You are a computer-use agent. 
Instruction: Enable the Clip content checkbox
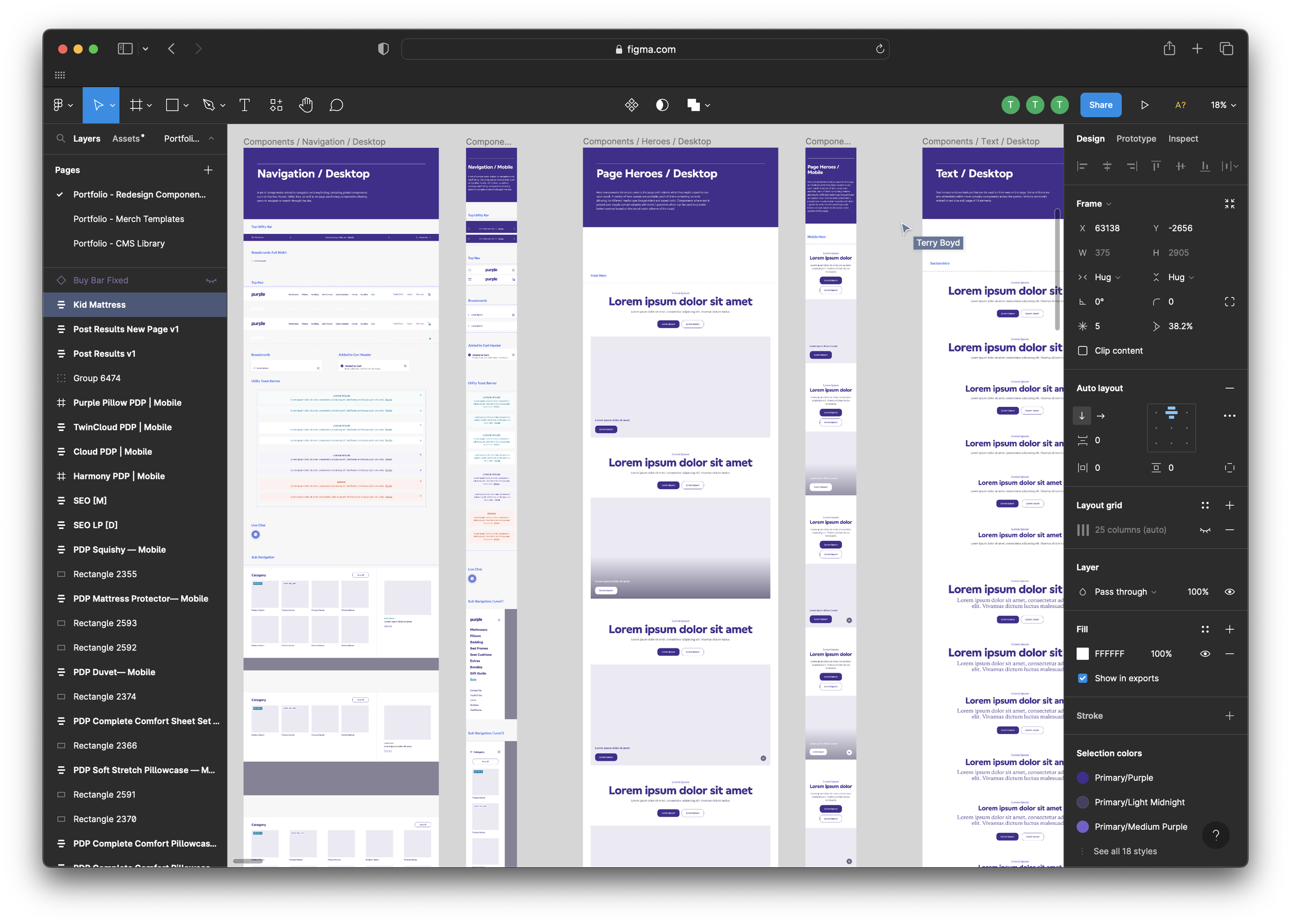click(1082, 351)
